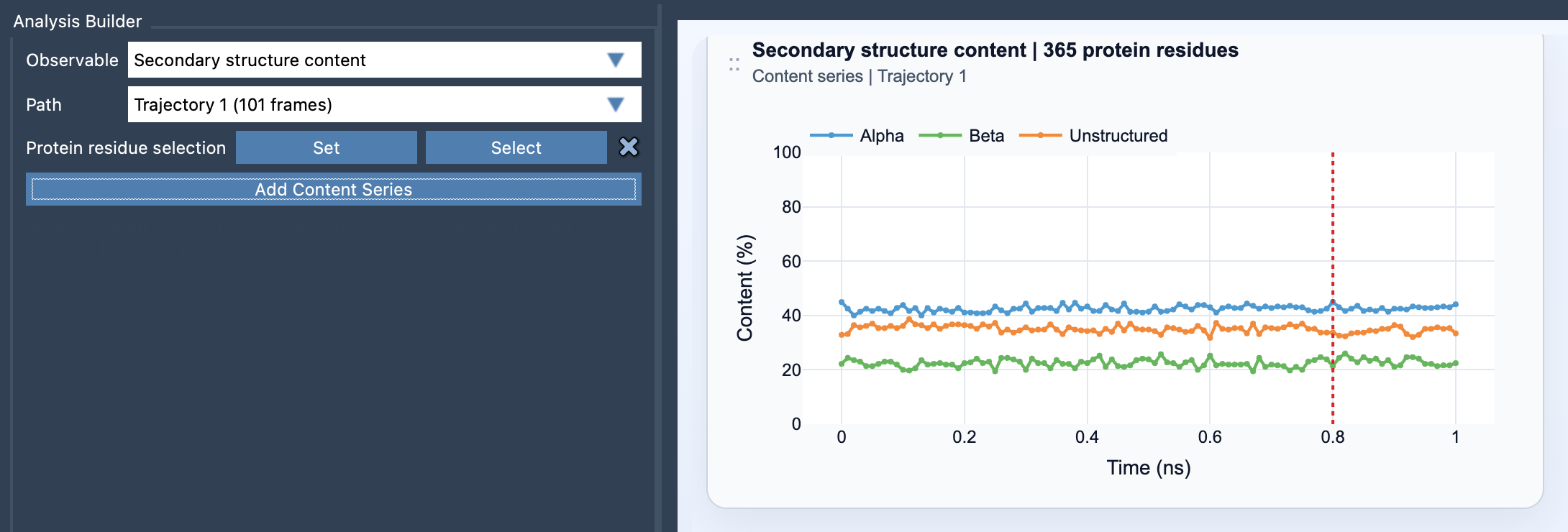The image size is (1568, 532).
Task: Toggle Alpha series visibility in the legend
Action: [881, 135]
